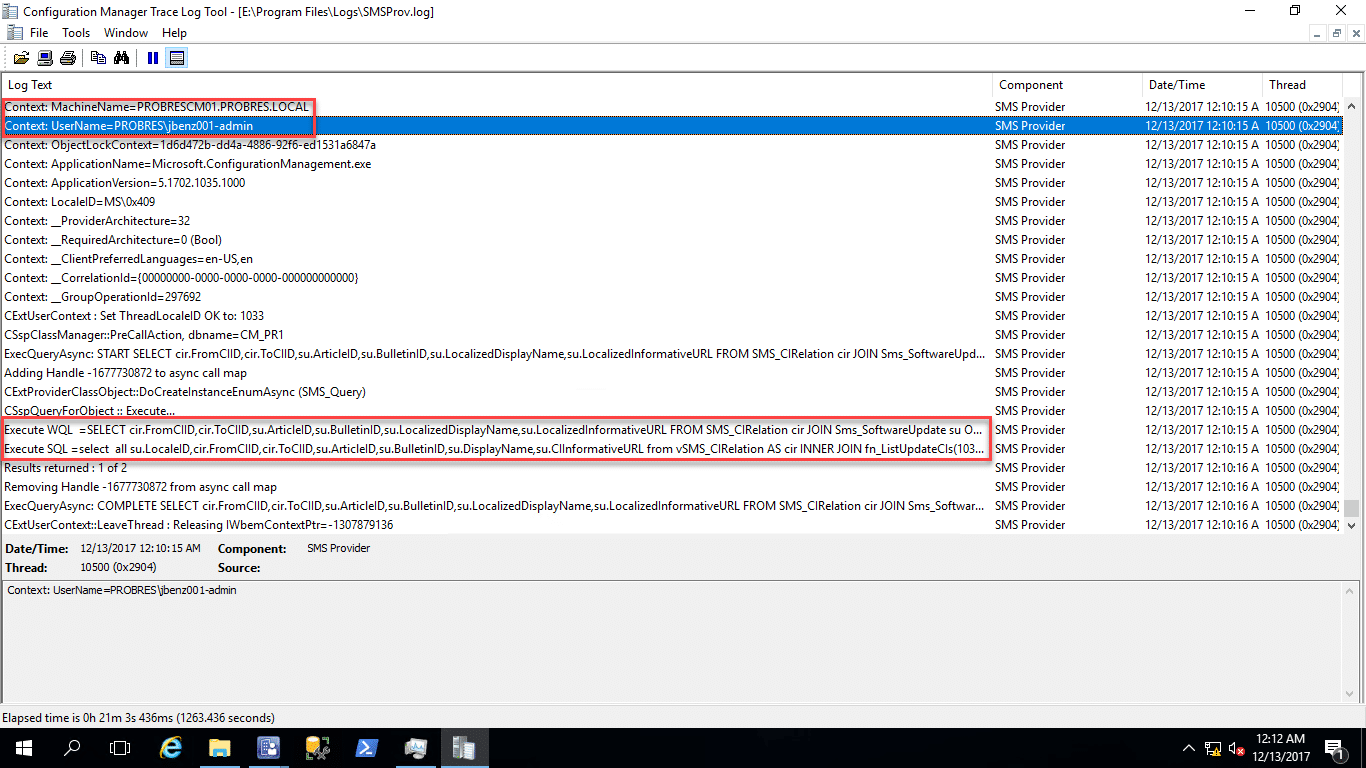Open the SQL Server tools taskbar icon

click(x=317, y=748)
